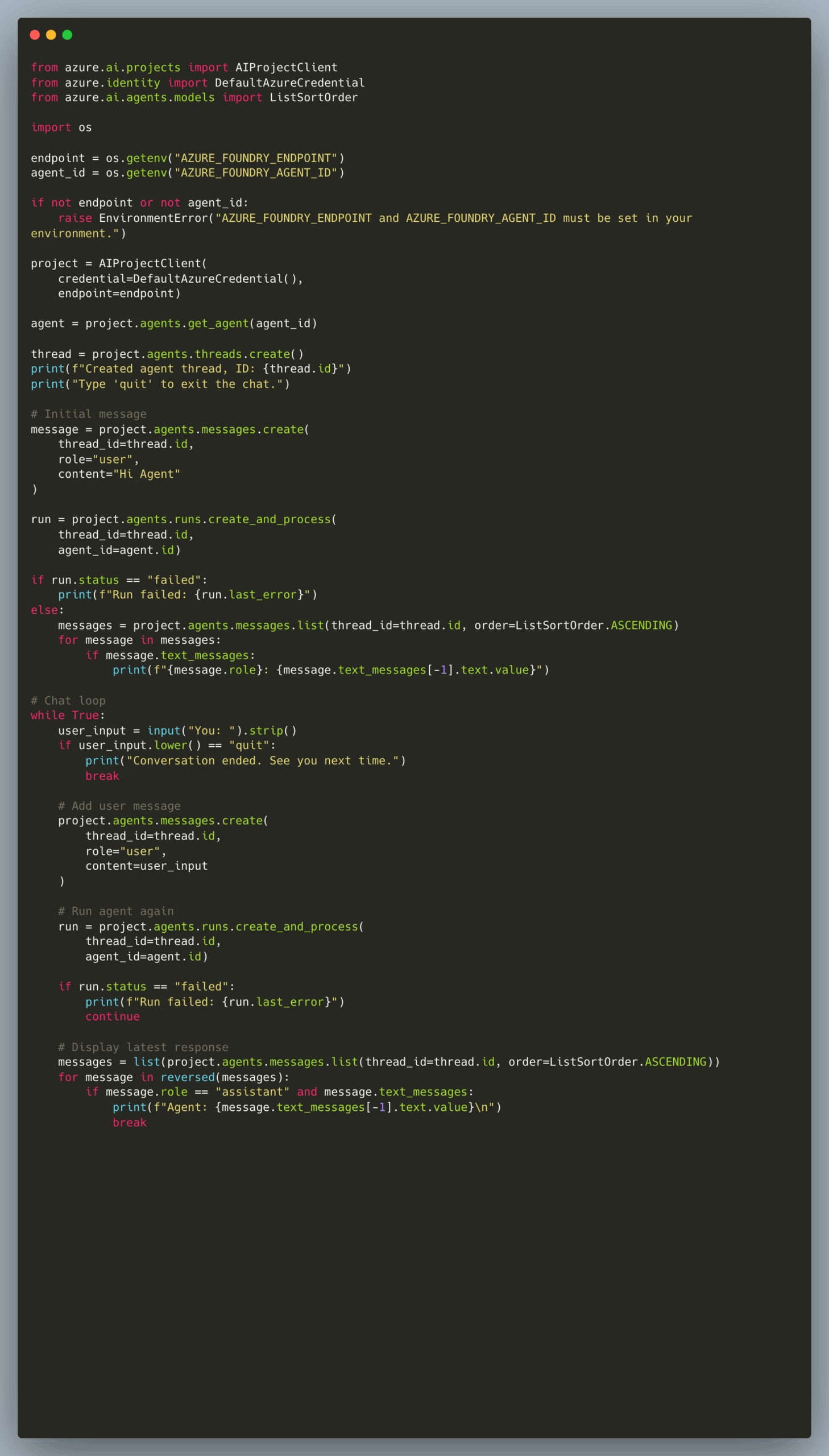Click the '# Initial message' comment
Screen dimensions: 829x1456
[88, 414]
